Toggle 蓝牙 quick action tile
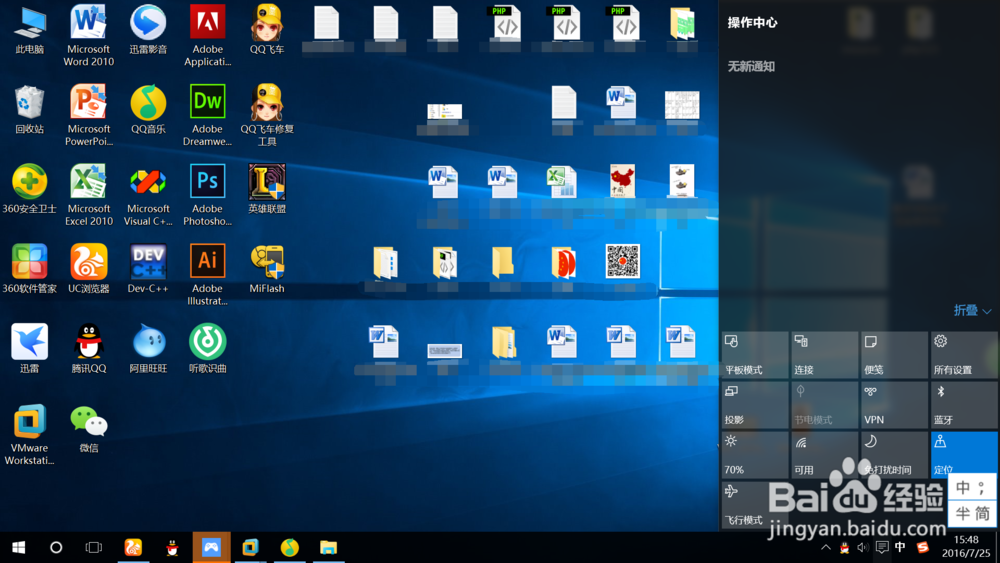This screenshot has height=563, width=1000. click(963, 405)
